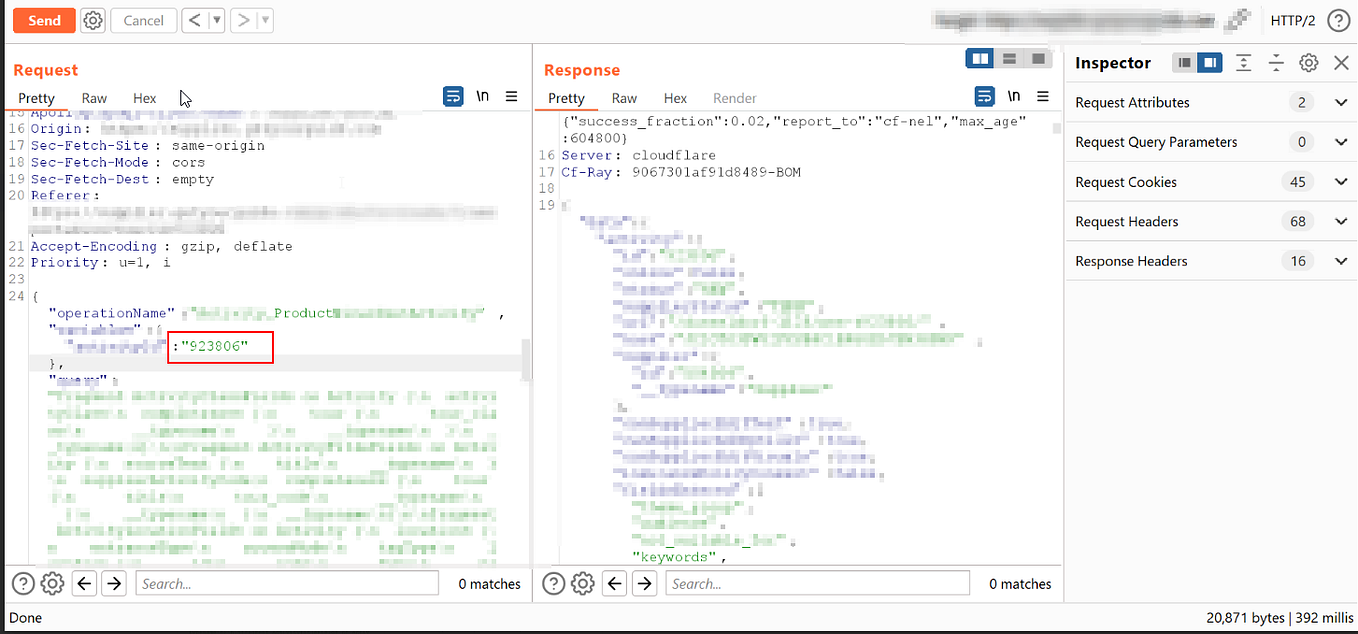Expand the Request Headers inspector section
1358x634 pixels.
[x=1340, y=221]
